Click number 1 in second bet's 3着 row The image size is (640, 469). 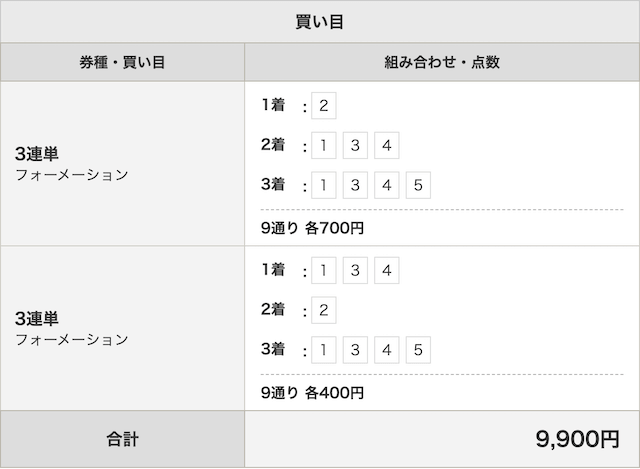(324, 350)
